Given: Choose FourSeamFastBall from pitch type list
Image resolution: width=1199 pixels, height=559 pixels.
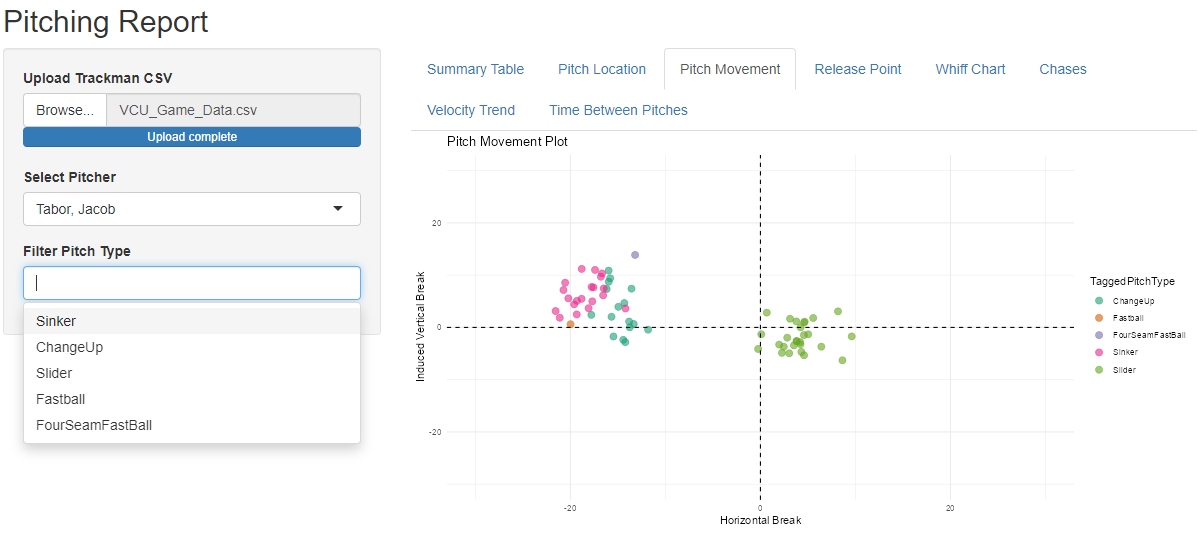Looking at the screenshot, I should [x=192, y=425].
